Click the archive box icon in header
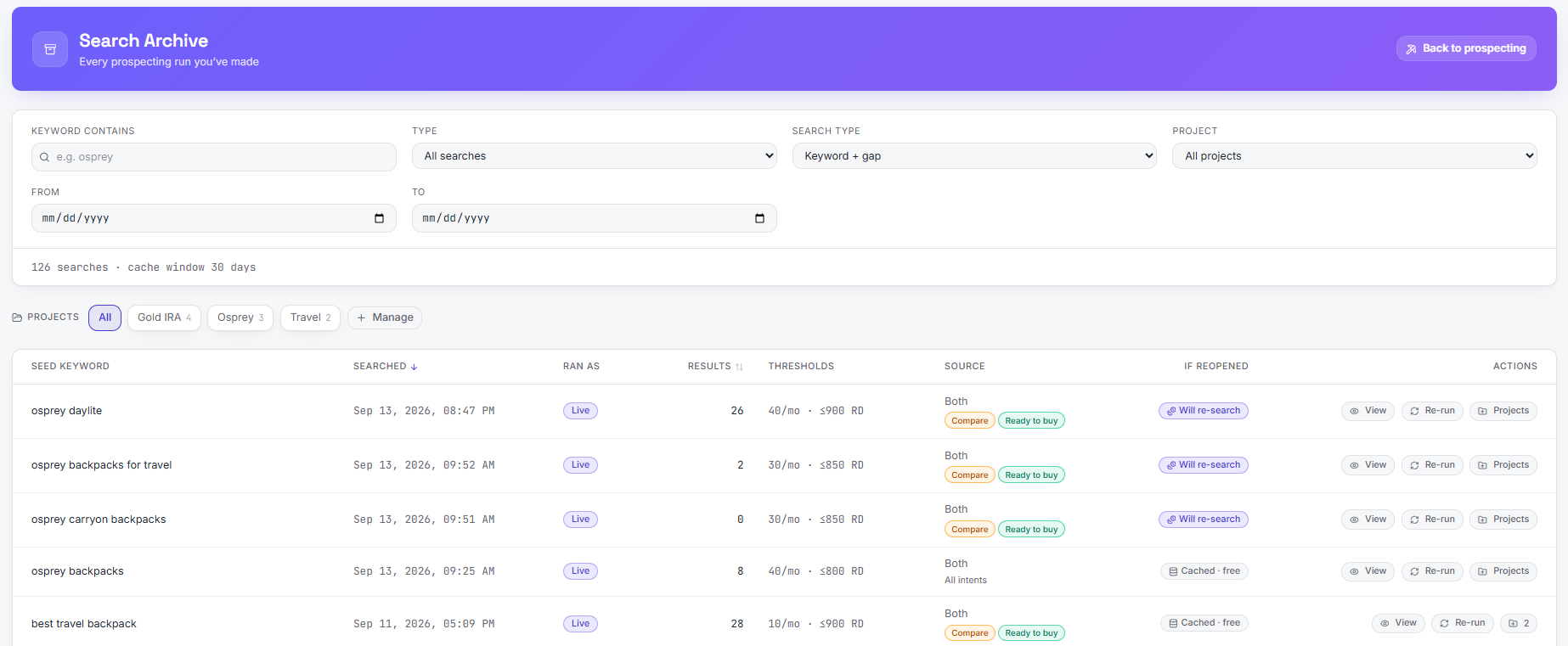 click(x=50, y=49)
